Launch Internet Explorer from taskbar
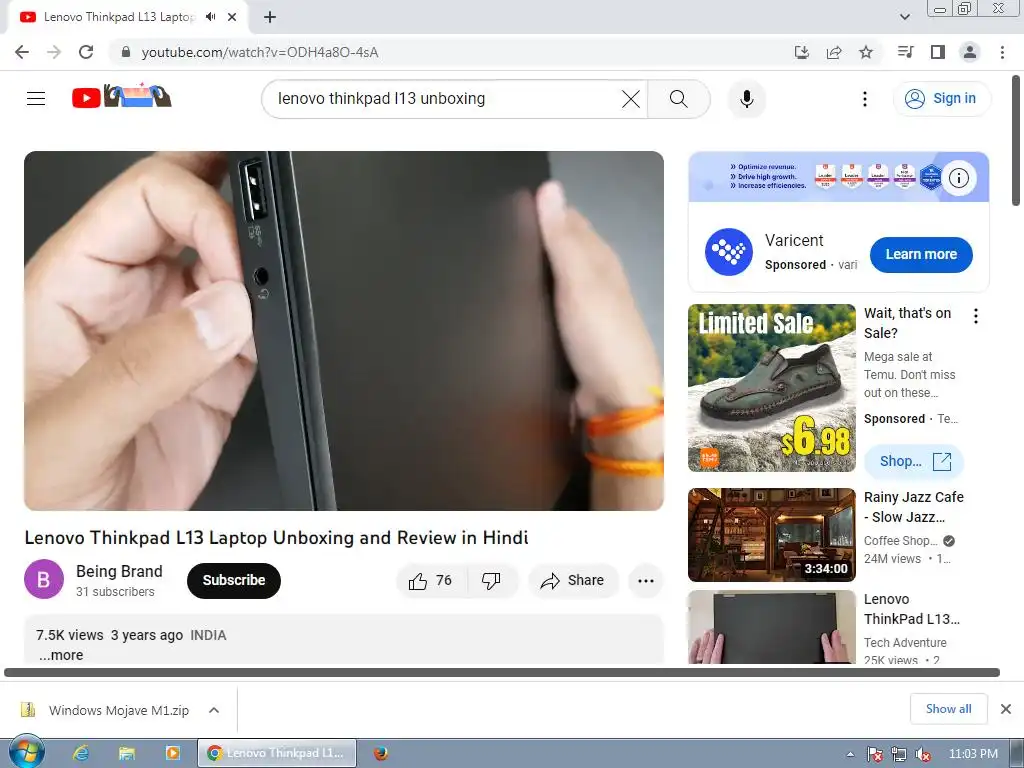The image size is (1024, 768). pyautogui.click(x=81, y=753)
